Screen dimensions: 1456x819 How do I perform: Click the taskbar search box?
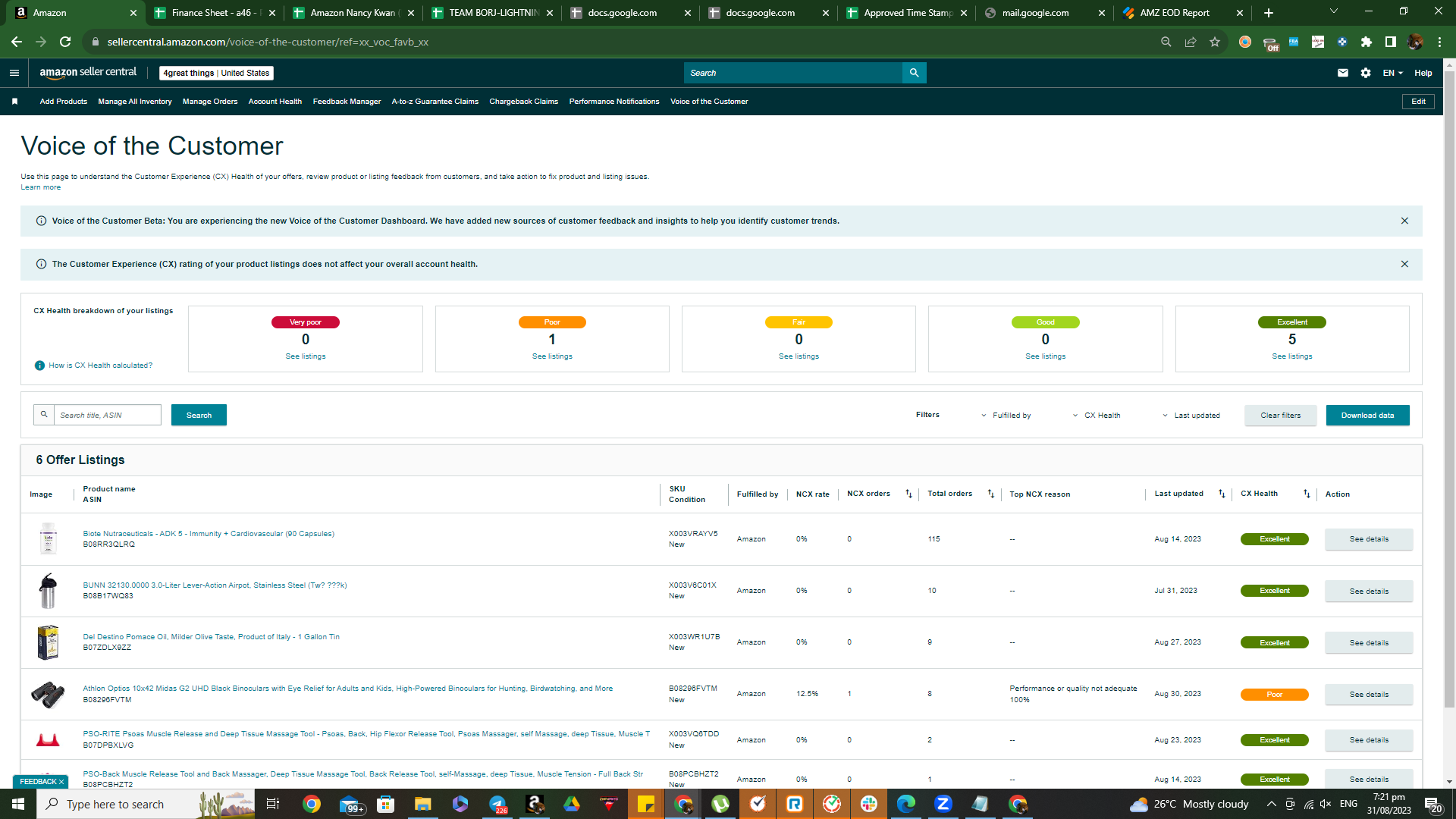(146, 804)
